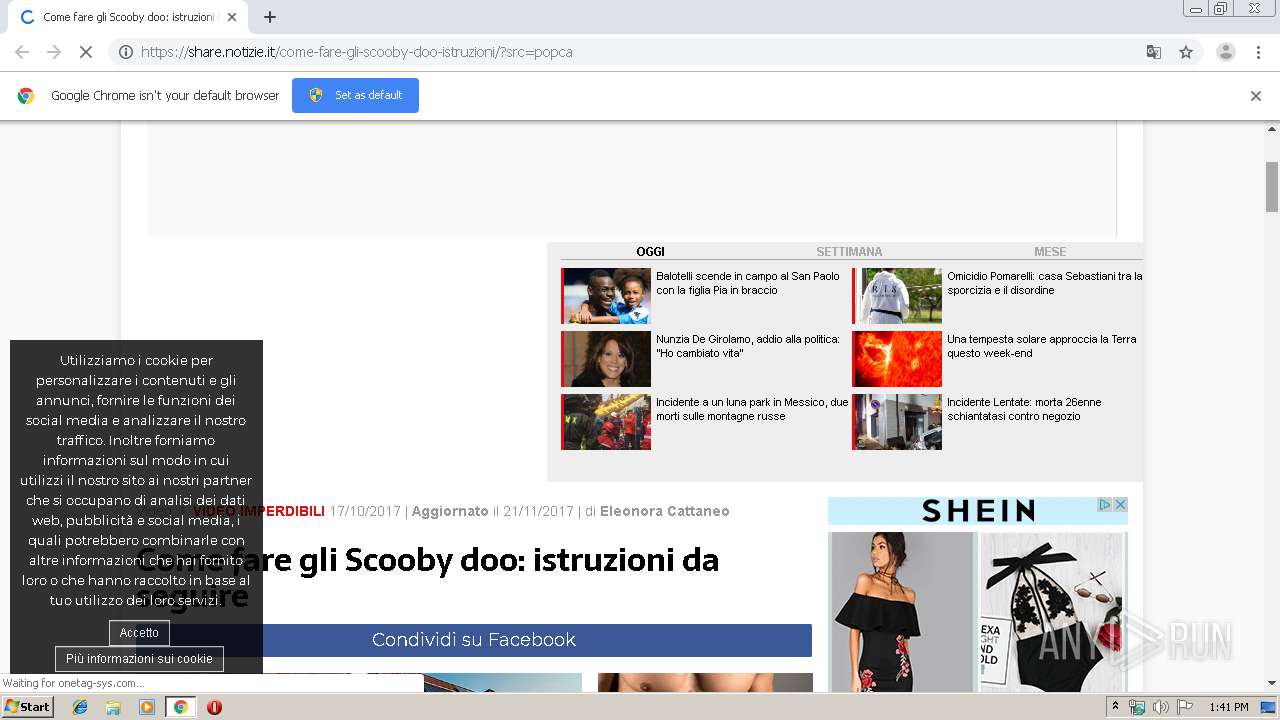Open media player taskbar icon
The height and width of the screenshot is (720, 1280).
147,707
